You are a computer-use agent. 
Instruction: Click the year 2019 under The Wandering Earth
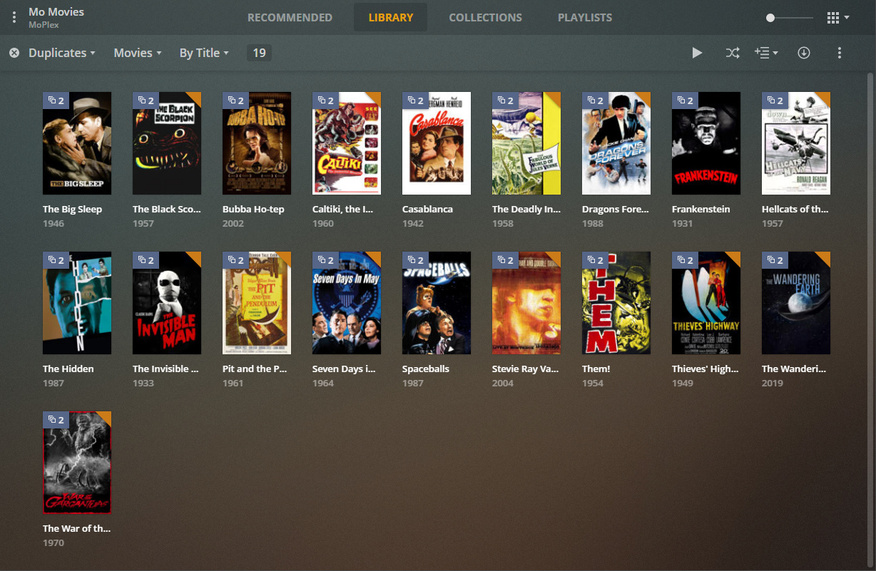coord(772,383)
